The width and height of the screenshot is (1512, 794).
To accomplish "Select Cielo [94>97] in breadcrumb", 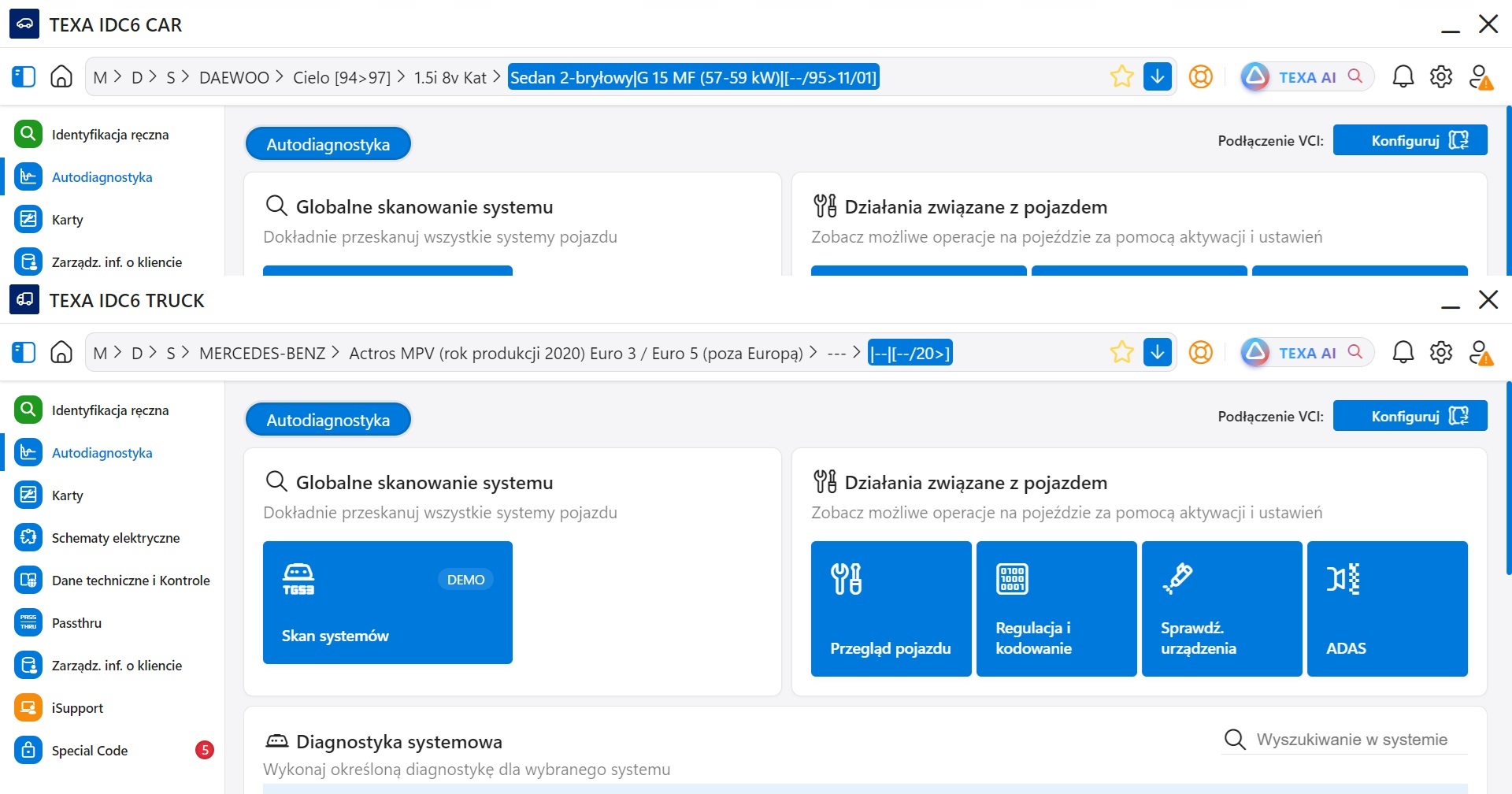I will point(342,77).
